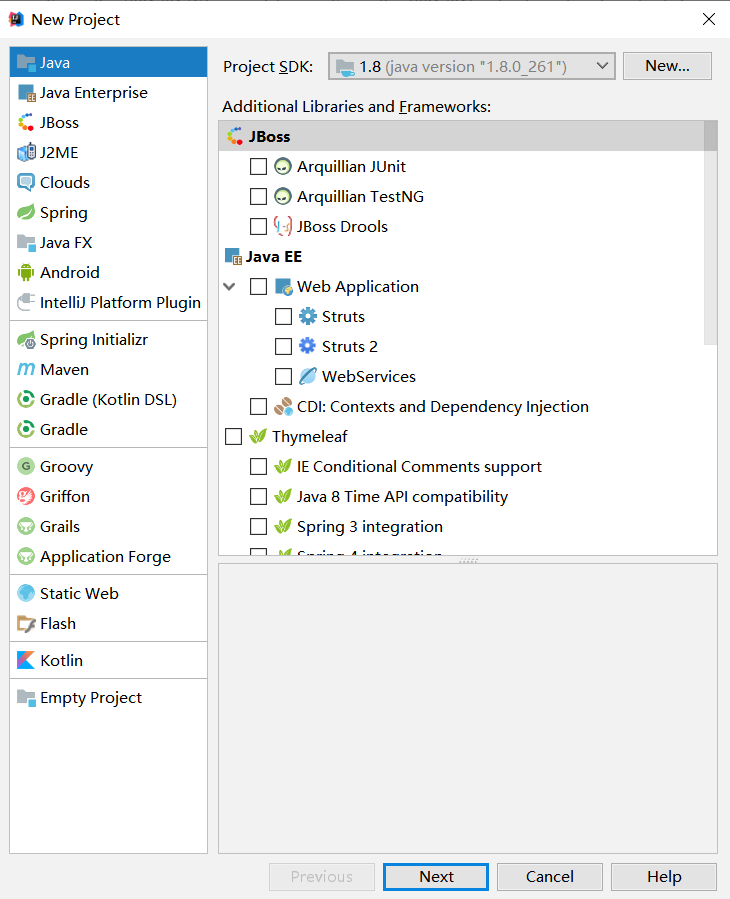Click the Static Web globe icon

(26, 593)
